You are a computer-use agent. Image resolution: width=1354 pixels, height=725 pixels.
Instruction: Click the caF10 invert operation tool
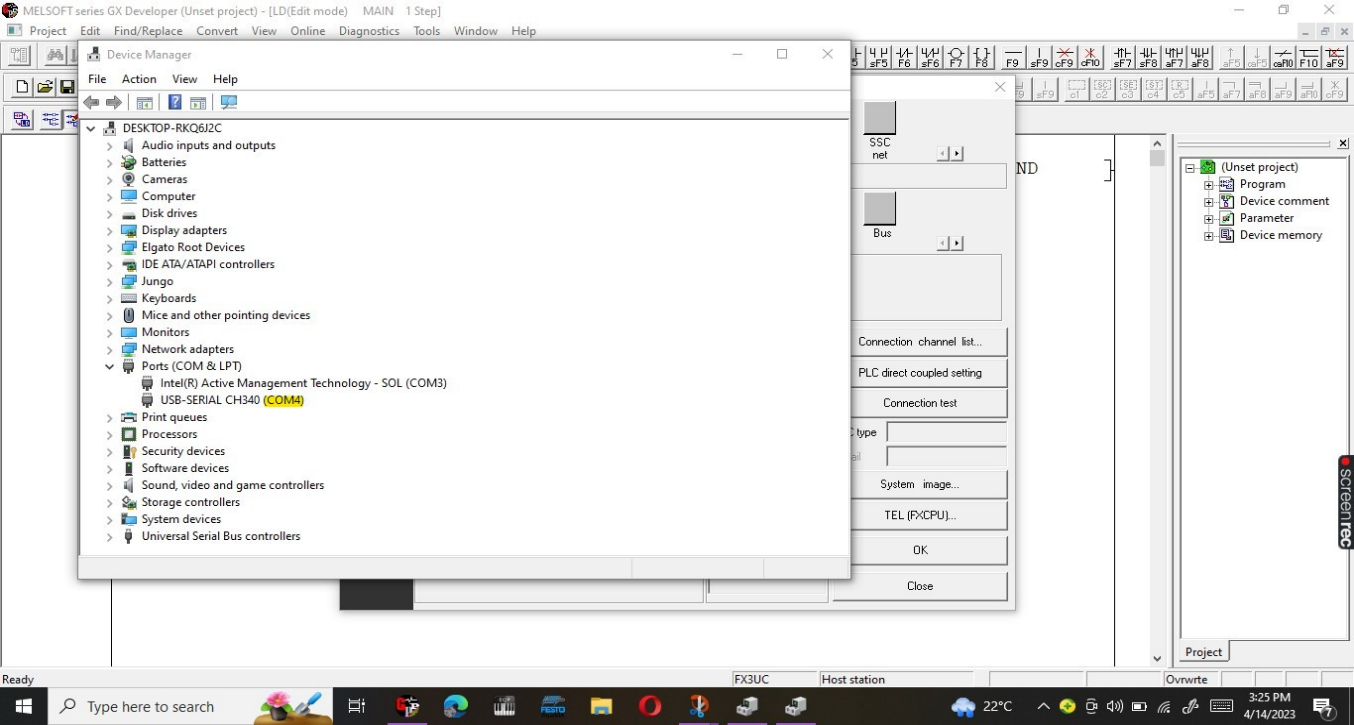pos(1283,56)
